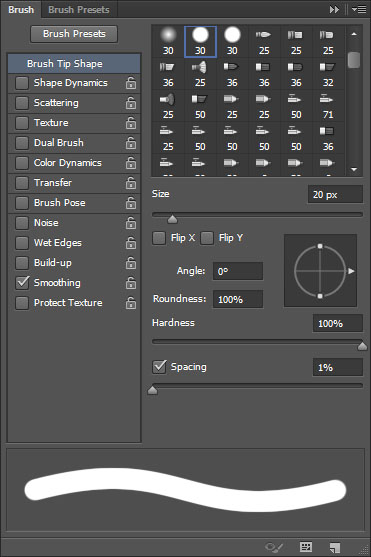
Task: Click the live tip brush preview icon
Action: click(x=274, y=547)
